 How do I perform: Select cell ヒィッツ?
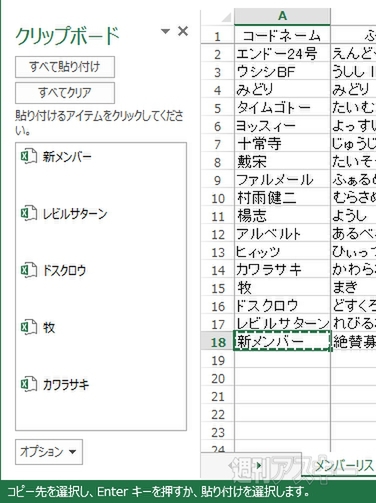282,252
